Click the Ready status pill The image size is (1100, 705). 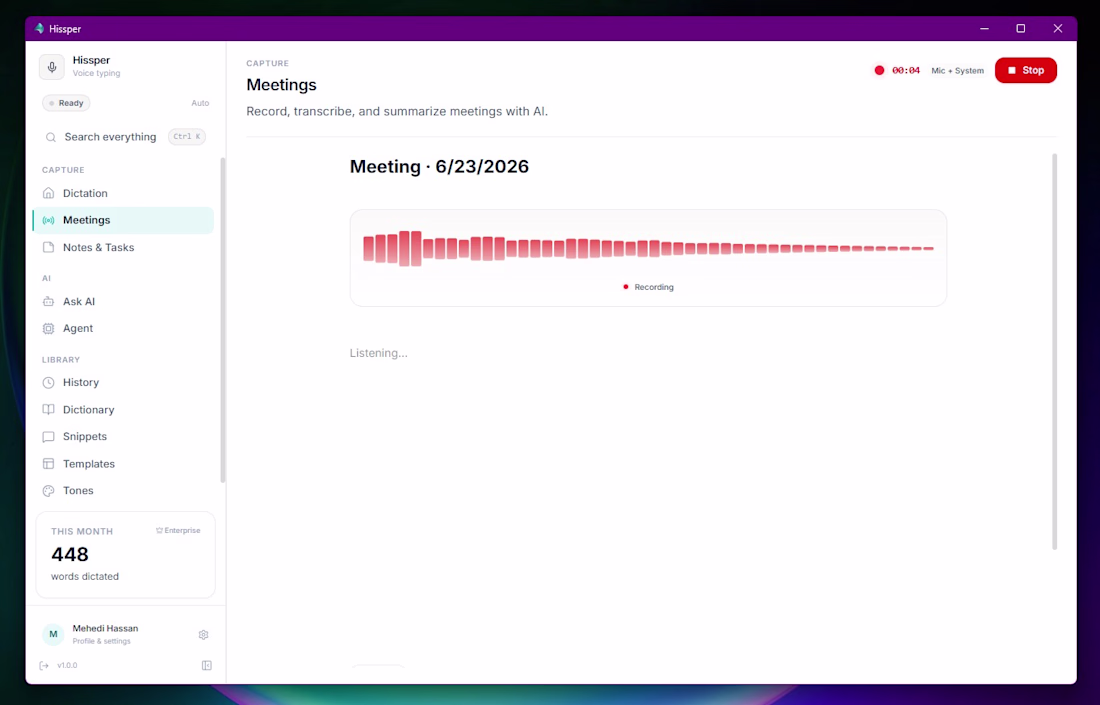(x=66, y=103)
